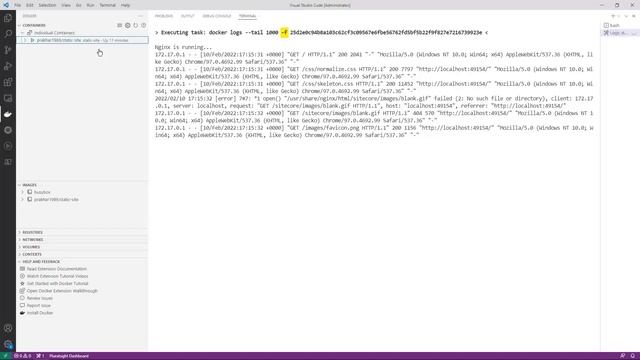Open the Source Control view
Screen dimensions: 640x360
tap(8, 50)
